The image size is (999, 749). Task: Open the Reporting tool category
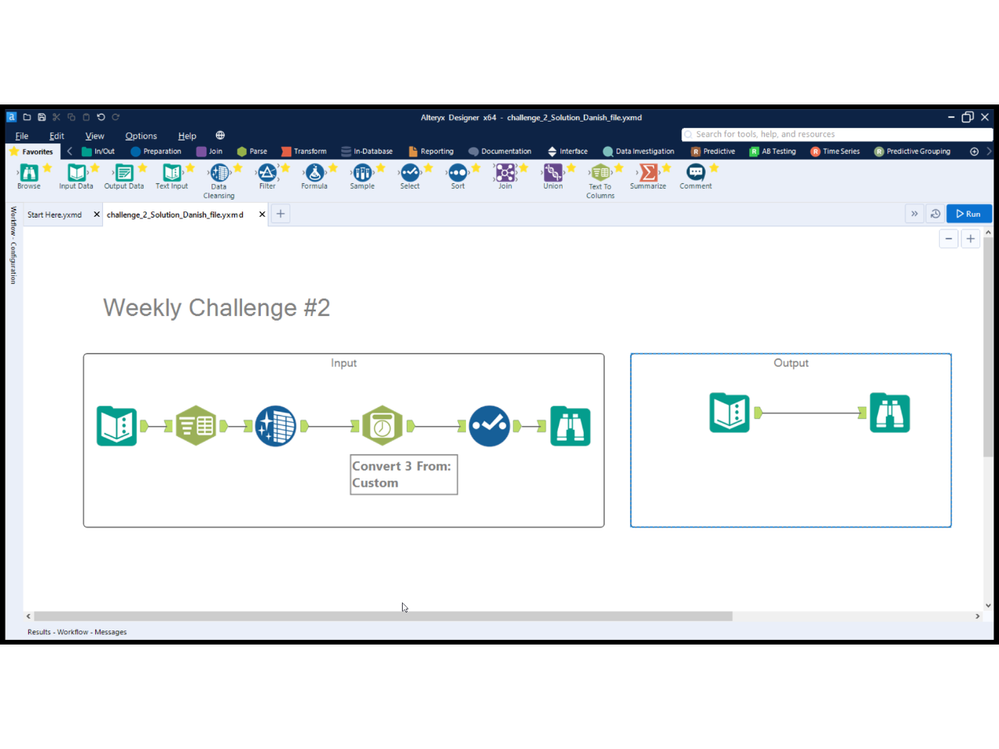pyautogui.click(x=431, y=152)
